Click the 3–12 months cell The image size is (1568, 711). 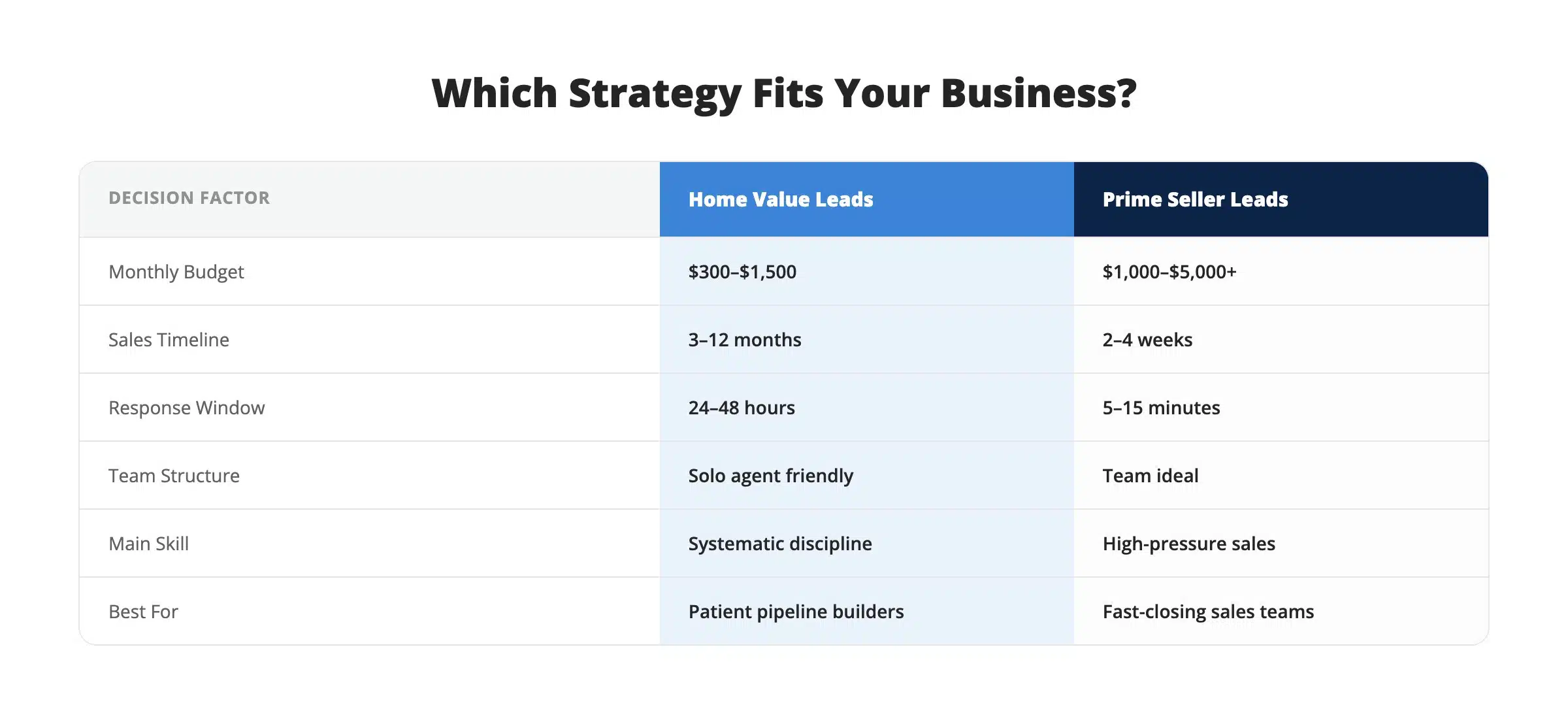pos(866,340)
